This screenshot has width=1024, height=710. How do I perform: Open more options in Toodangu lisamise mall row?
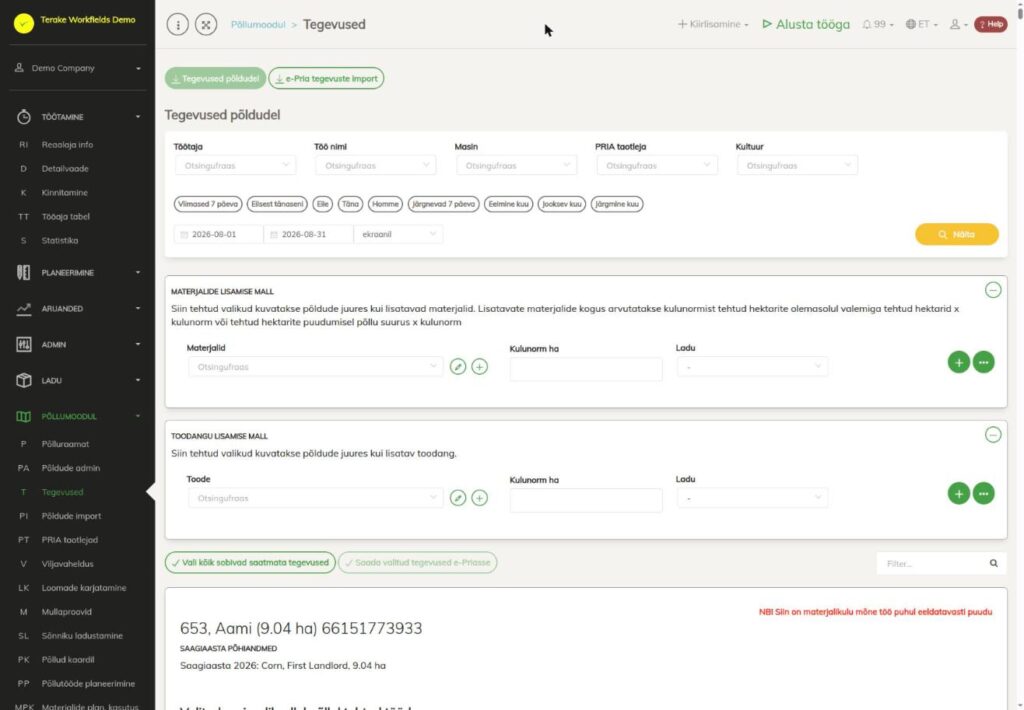click(x=984, y=493)
